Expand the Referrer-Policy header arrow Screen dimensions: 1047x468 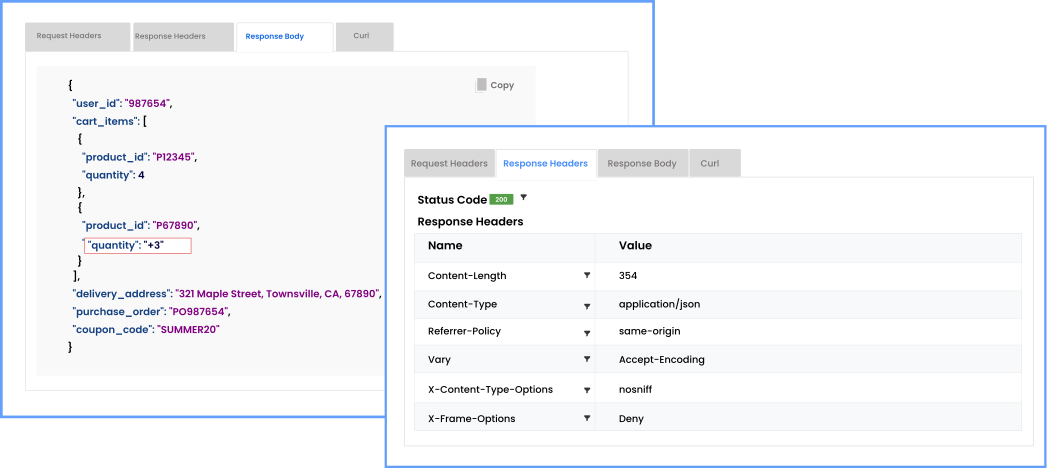click(x=587, y=332)
